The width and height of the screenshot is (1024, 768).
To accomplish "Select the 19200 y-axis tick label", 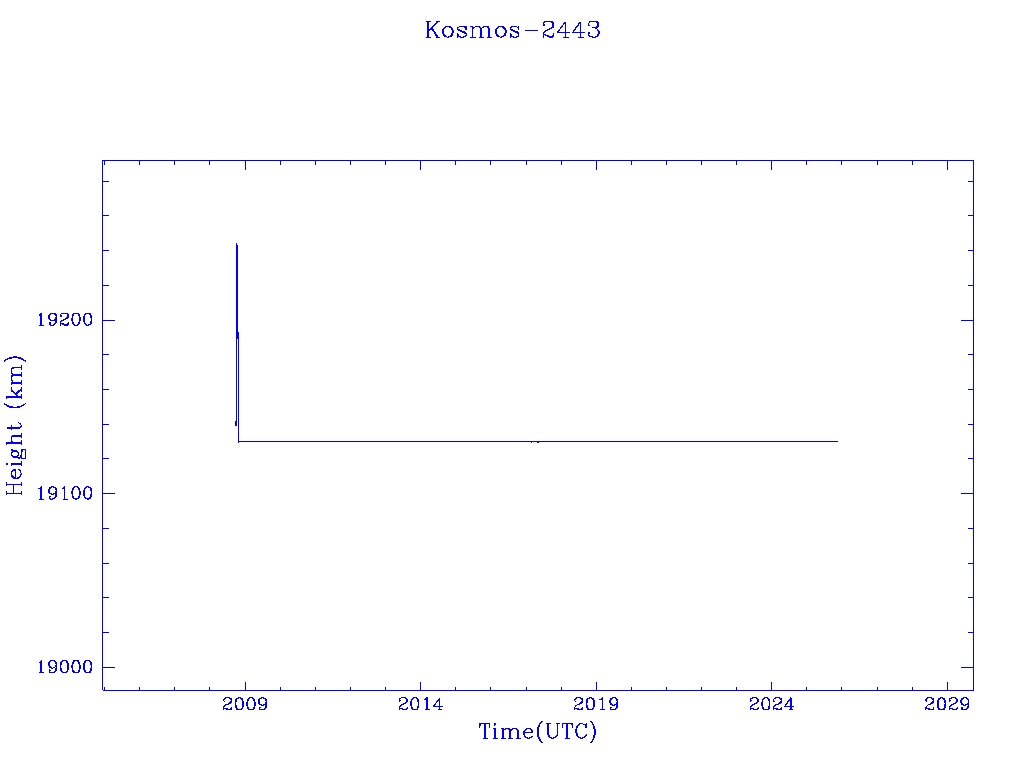I will coord(63,320).
